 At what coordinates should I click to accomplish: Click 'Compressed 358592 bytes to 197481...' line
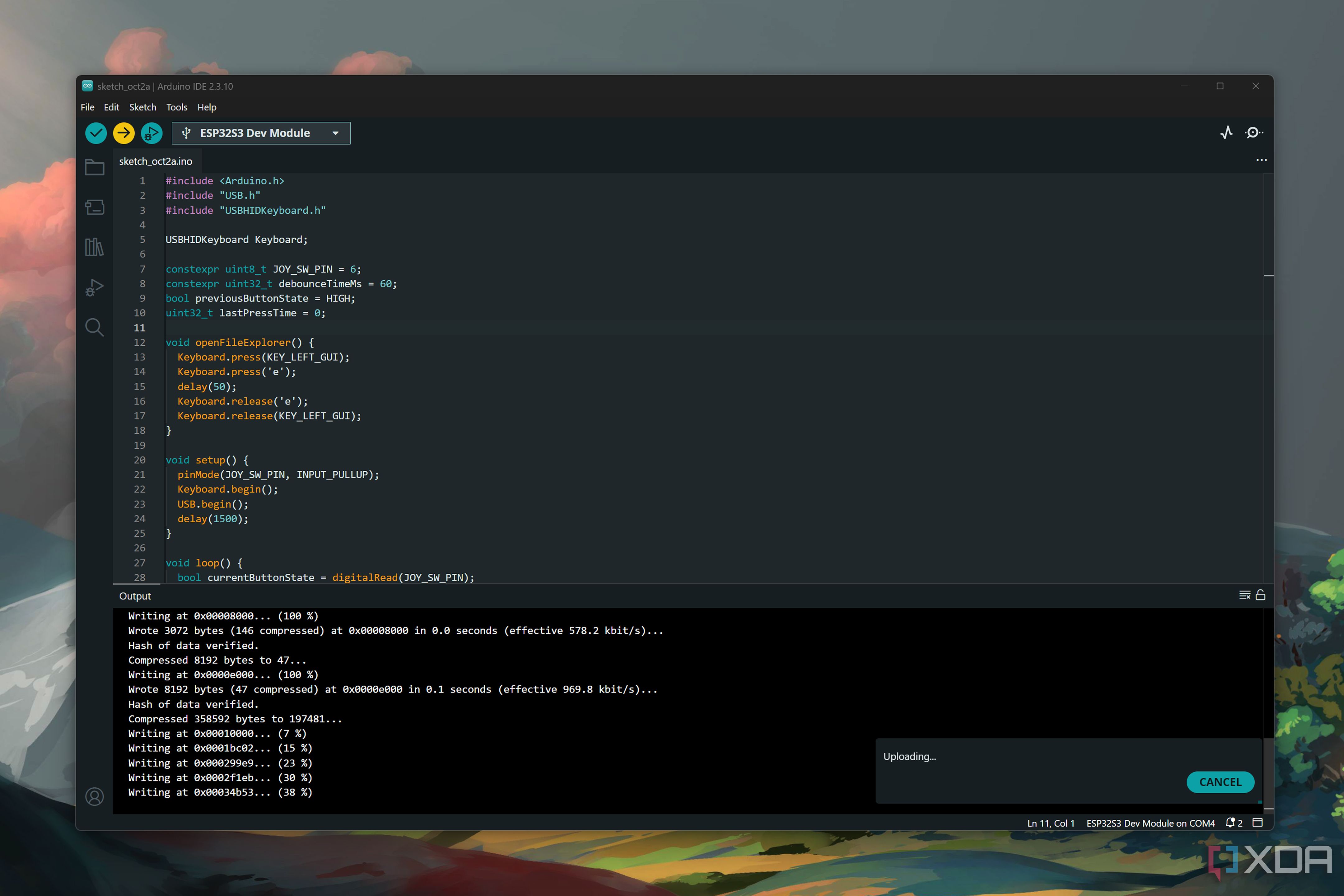(235, 719)
